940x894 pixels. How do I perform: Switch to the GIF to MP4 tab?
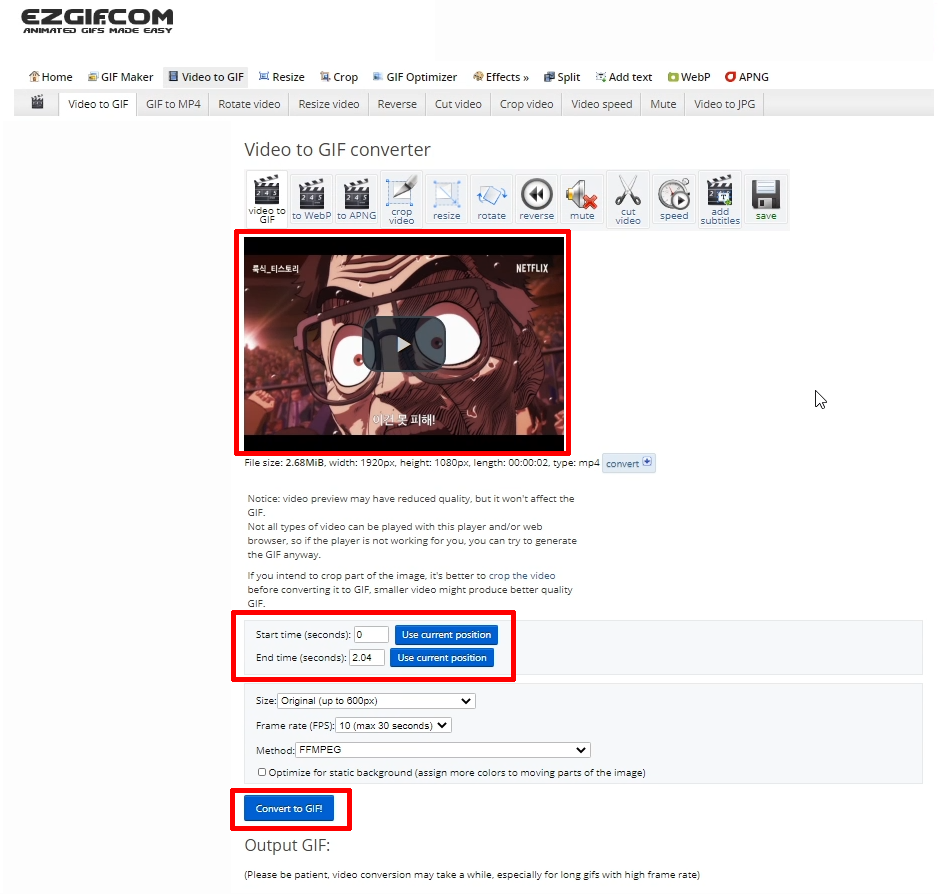(173, 104)
